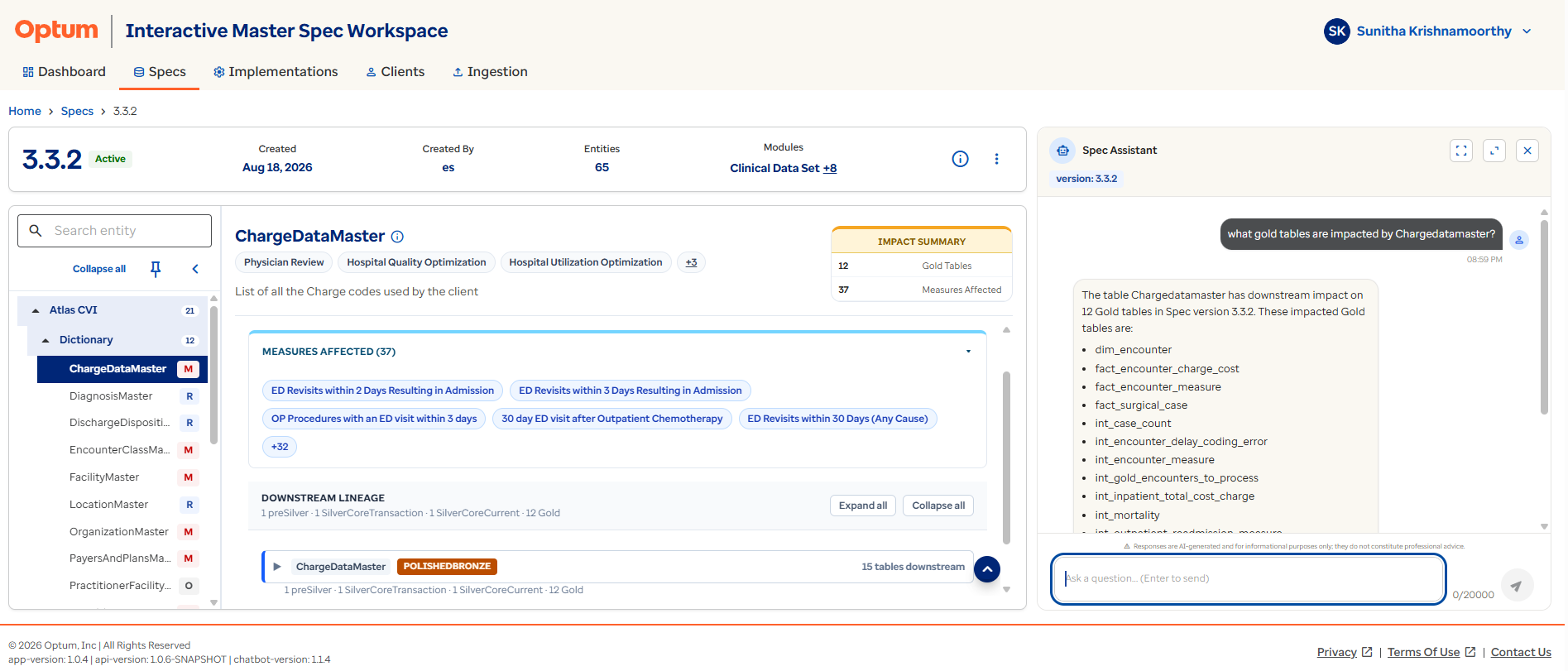Collapse all entities in the sidebar
The height and width of the screenshot is (671, 1568).
click(x=99, y=269)
